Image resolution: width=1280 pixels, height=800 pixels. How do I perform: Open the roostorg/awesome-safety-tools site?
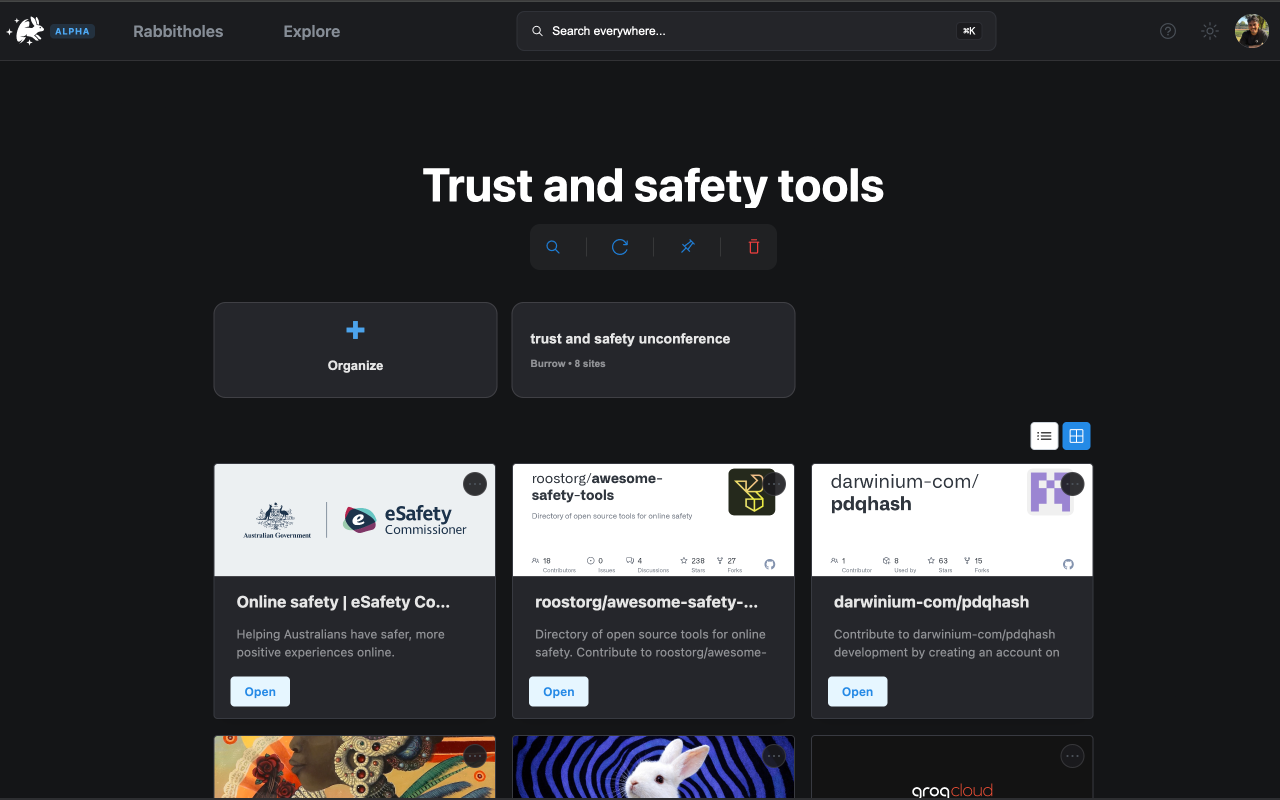click(x=559, y=692)
